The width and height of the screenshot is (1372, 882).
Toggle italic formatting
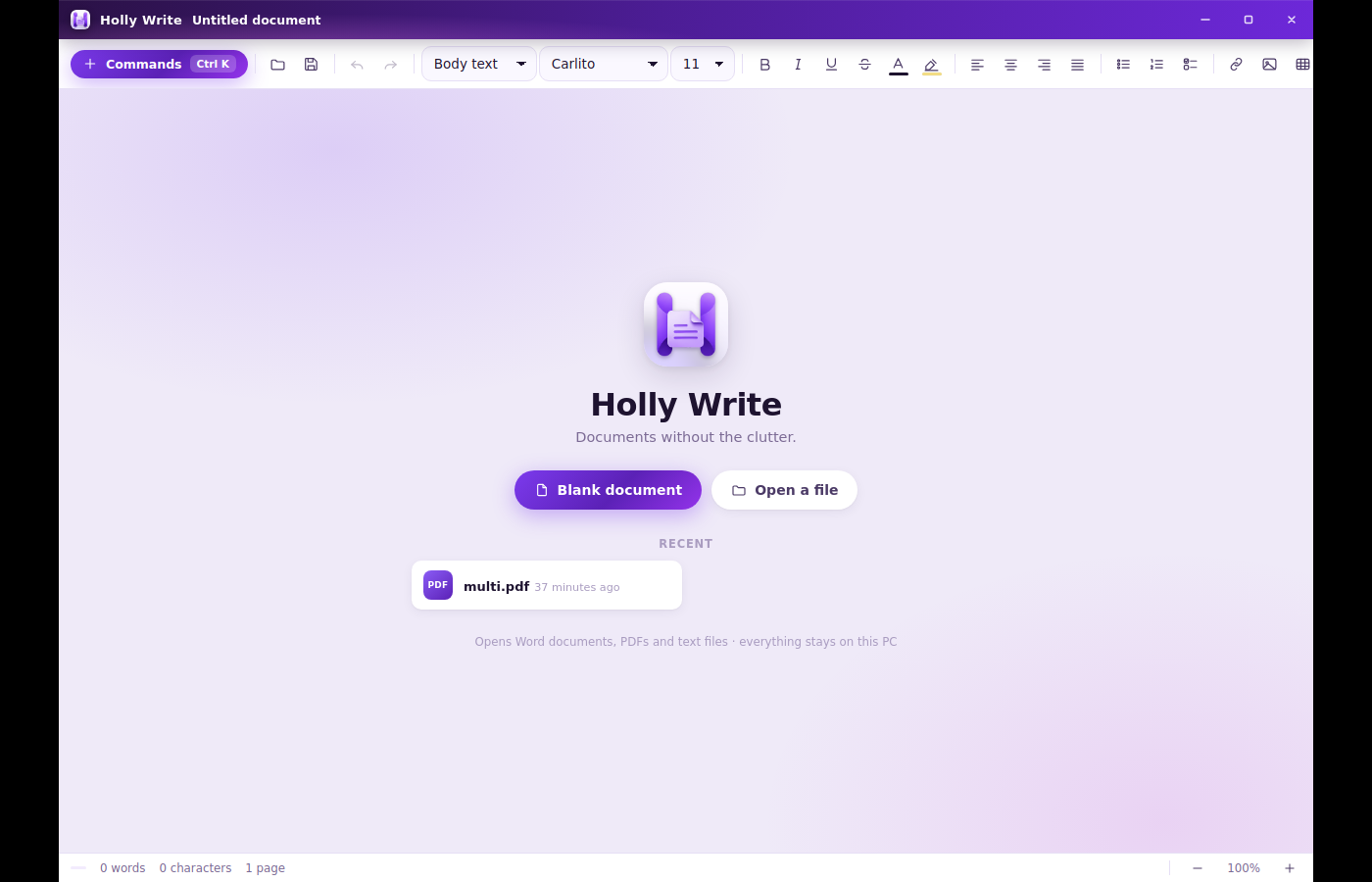click(x=798, y=65)
